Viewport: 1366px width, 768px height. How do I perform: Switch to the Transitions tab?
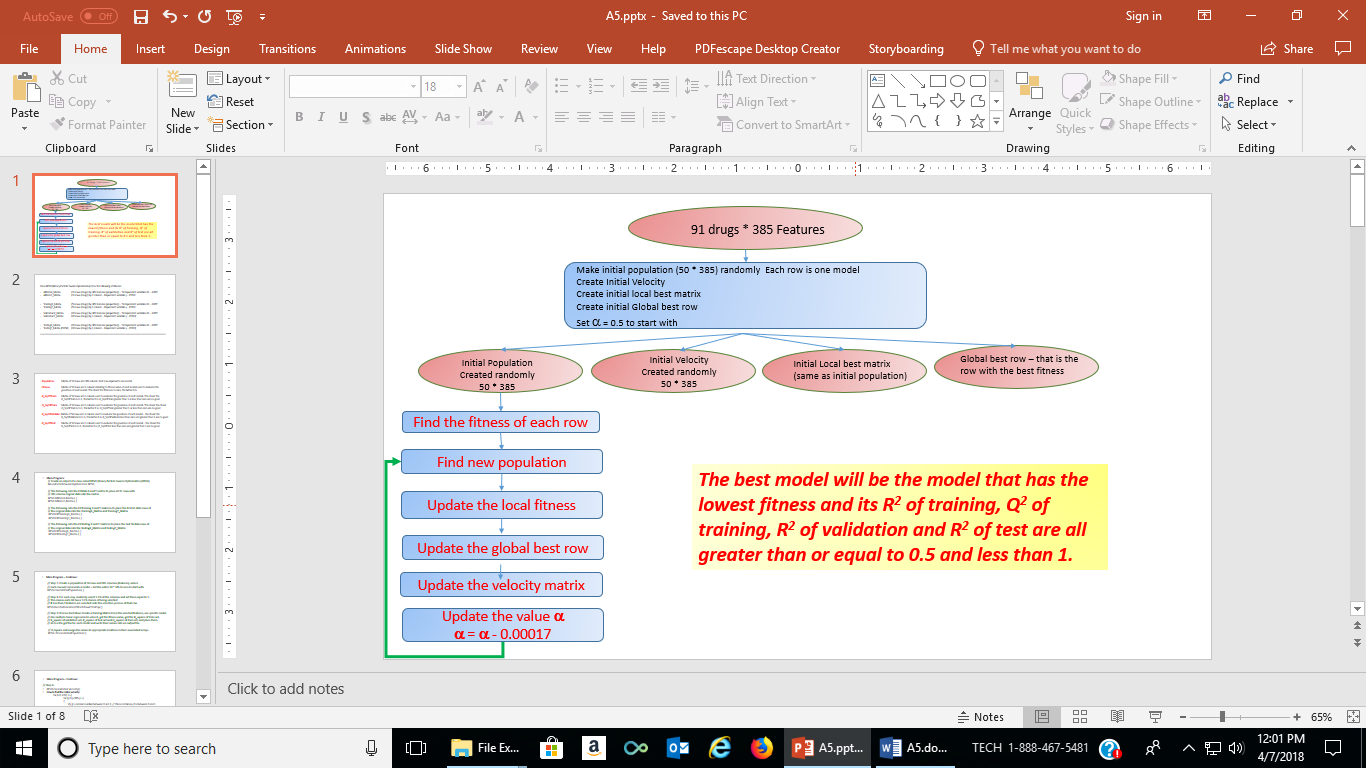(288, 49)
